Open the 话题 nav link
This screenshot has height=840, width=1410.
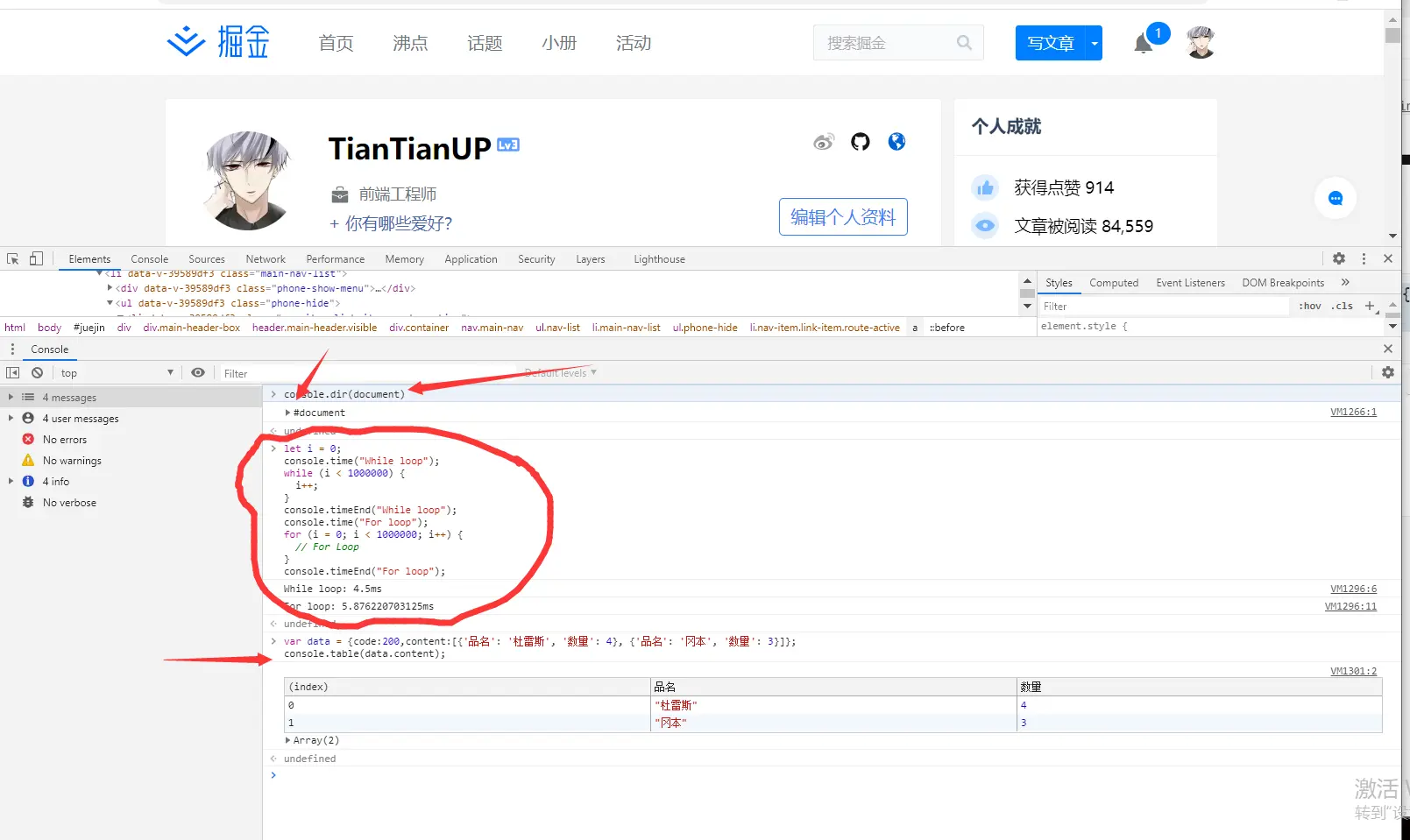click(485, 43)
